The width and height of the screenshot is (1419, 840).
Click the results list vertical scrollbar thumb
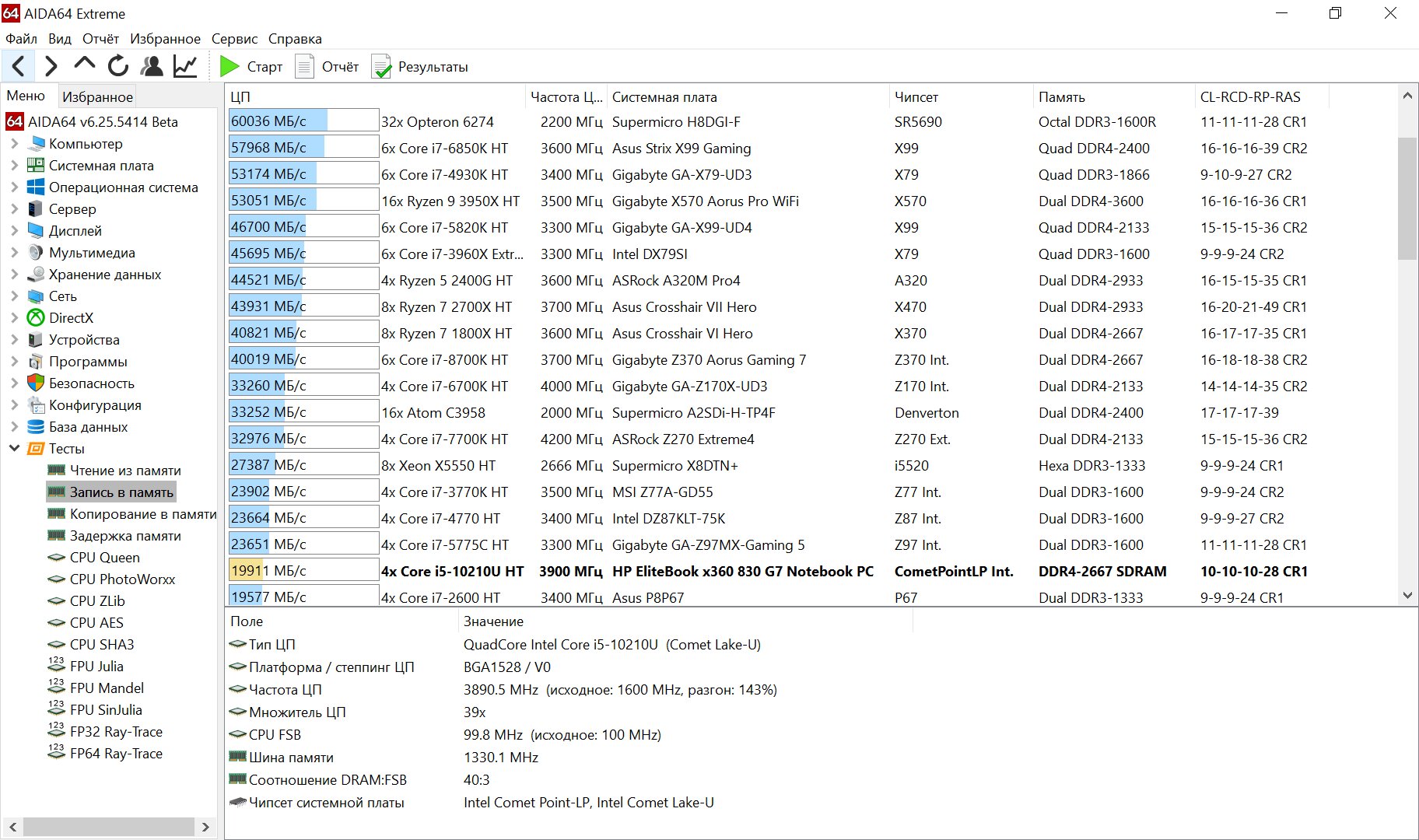pos(1407,198)
